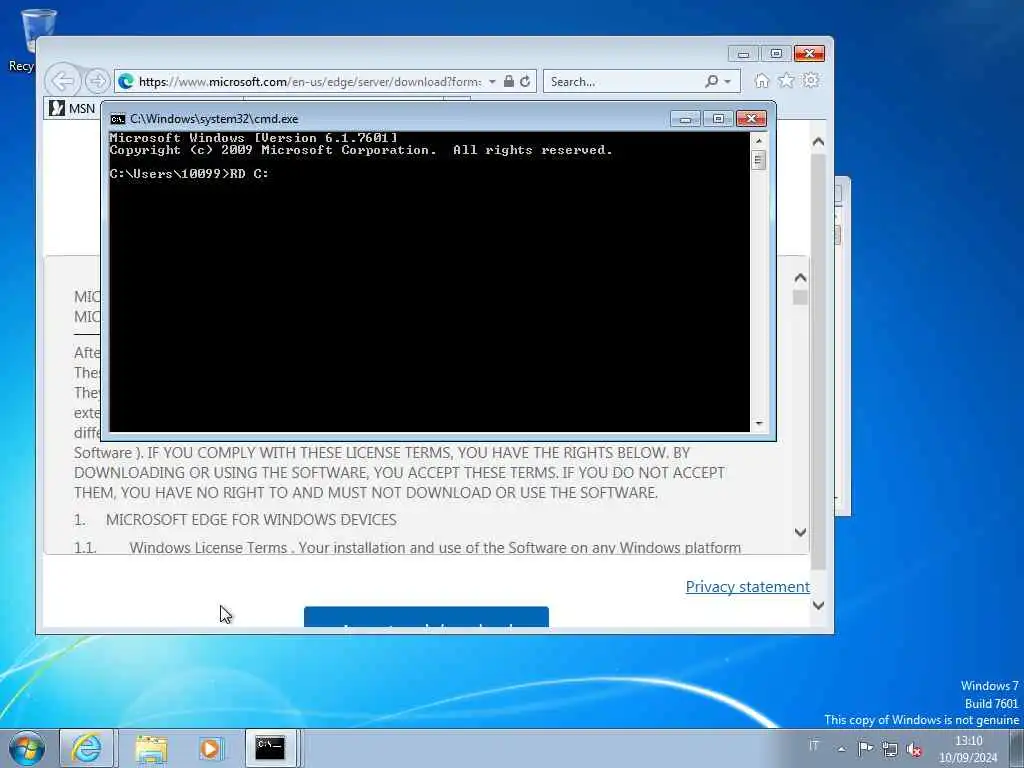Minimize the Internet Explorer window
The image size is (1024, 768).
(743, 54)
